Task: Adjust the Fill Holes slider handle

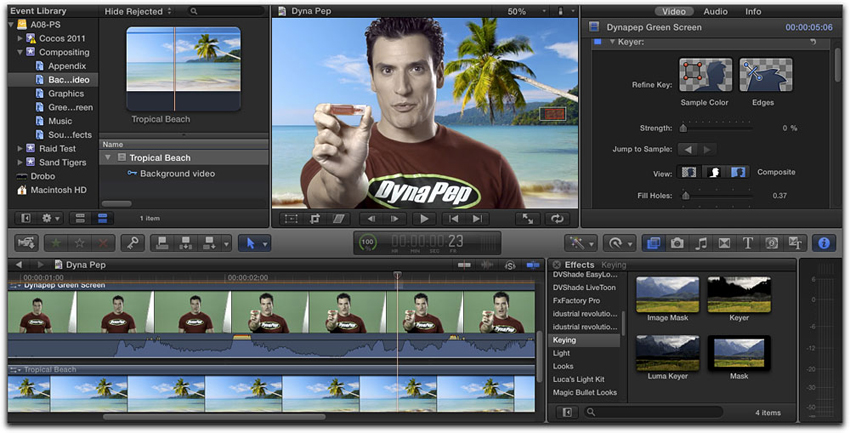Action: coord(685,196)
